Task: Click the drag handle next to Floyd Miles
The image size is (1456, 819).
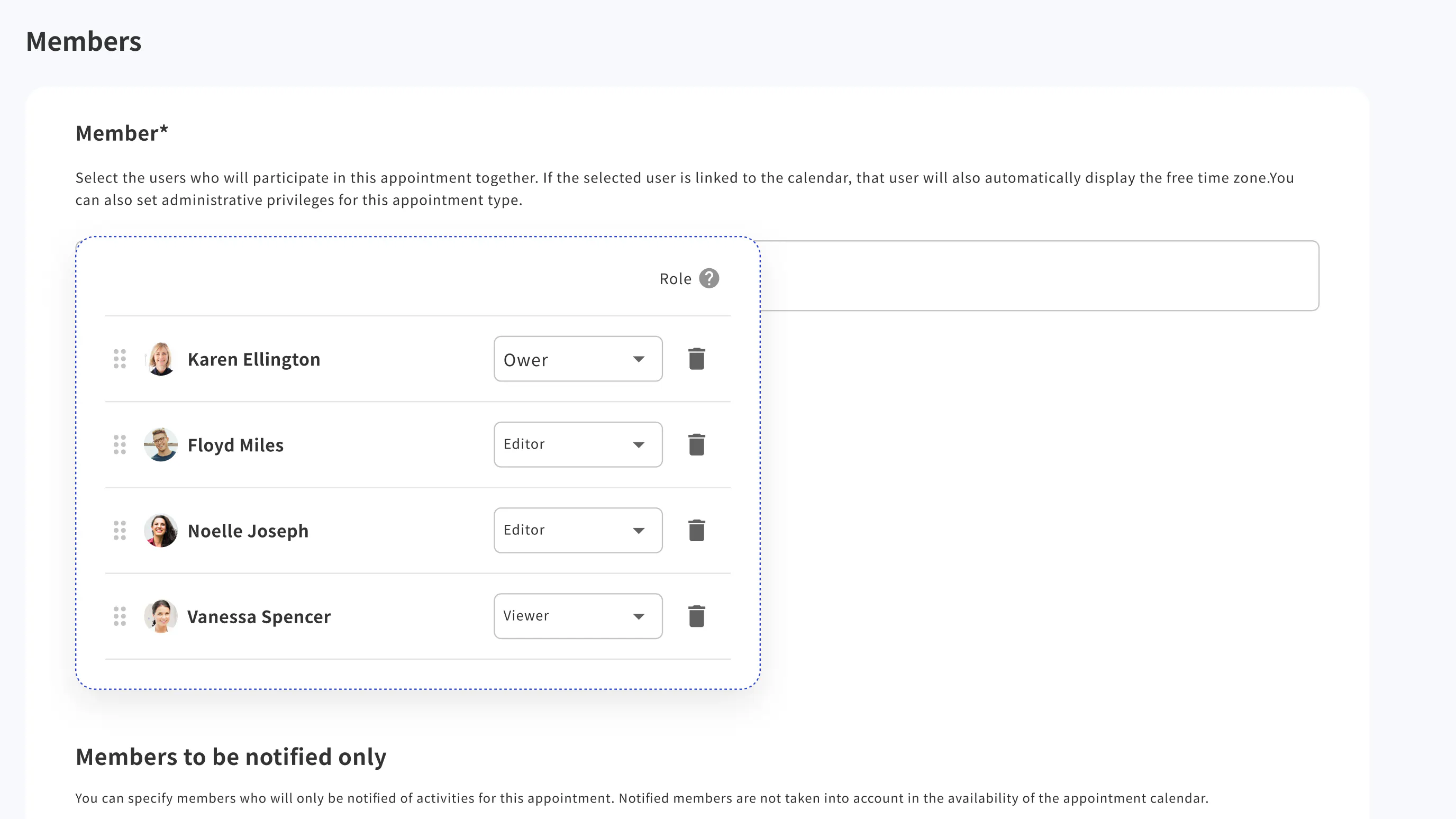Action: coord(119,445)
